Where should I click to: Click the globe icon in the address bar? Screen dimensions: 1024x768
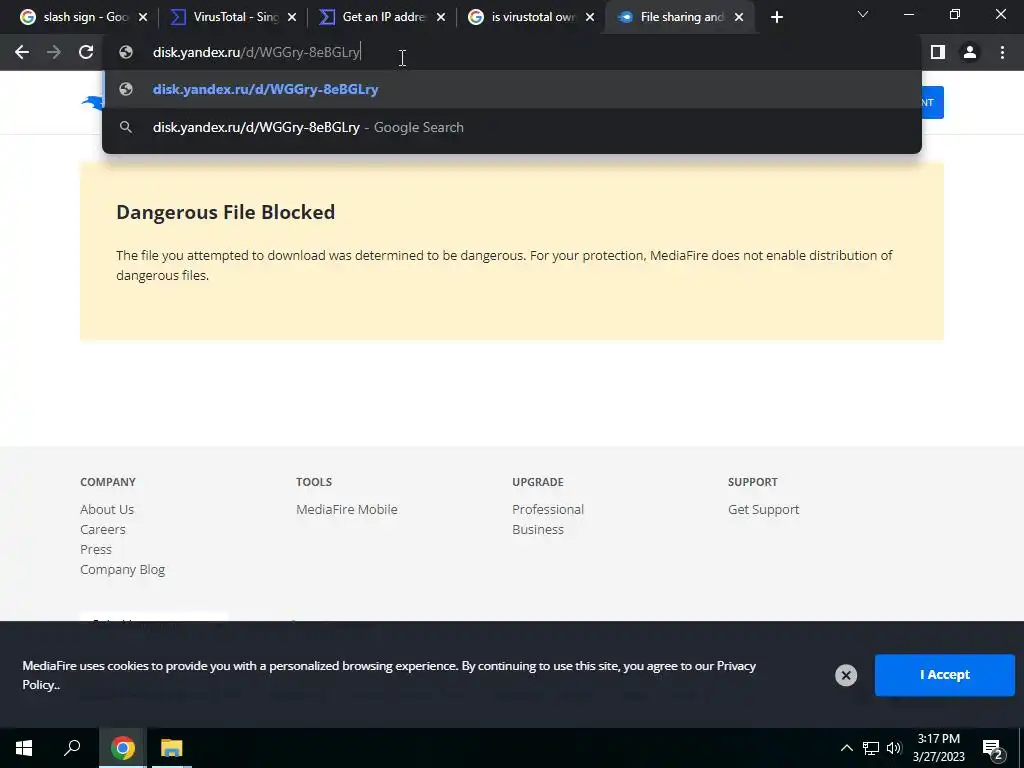(x=126, y=52)
